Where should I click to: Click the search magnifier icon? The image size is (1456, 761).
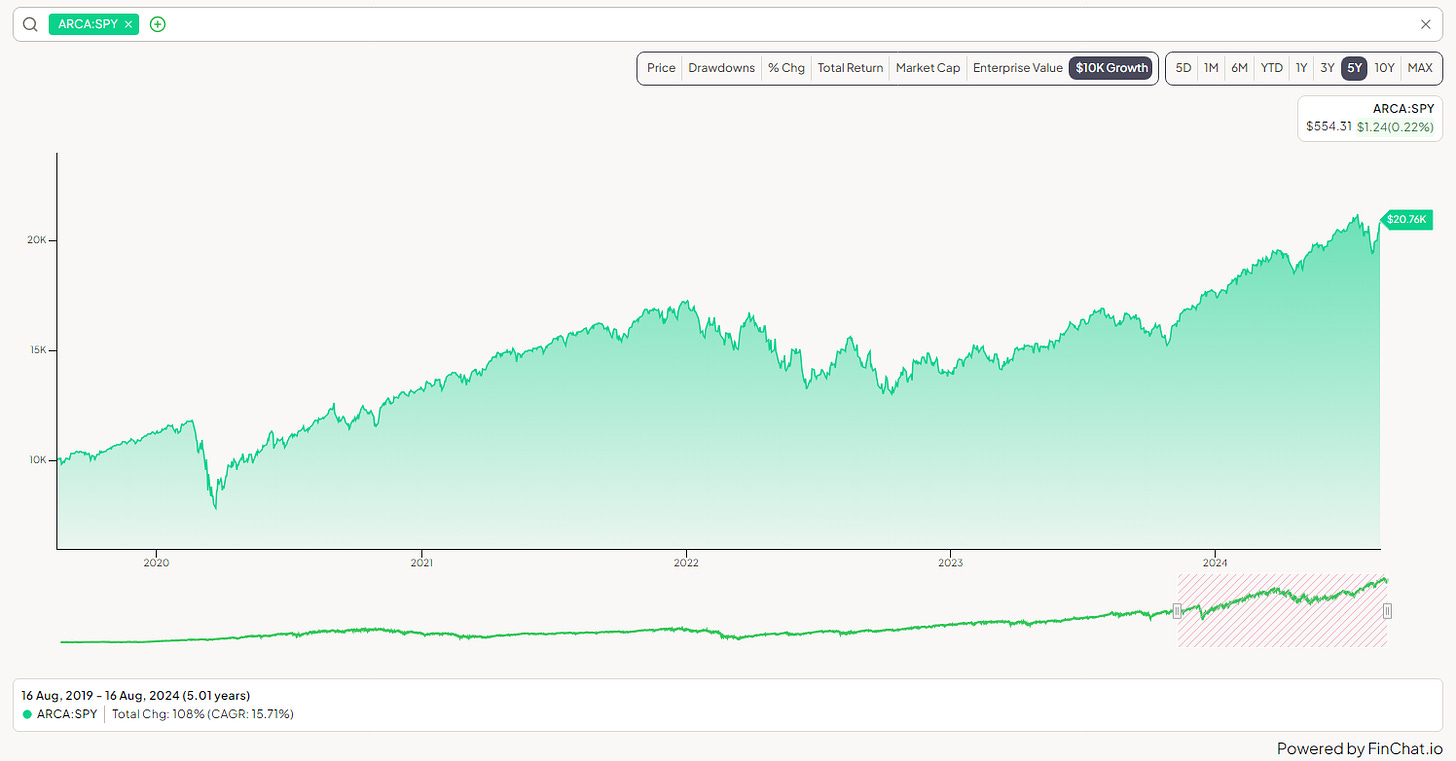click(30, 24)
